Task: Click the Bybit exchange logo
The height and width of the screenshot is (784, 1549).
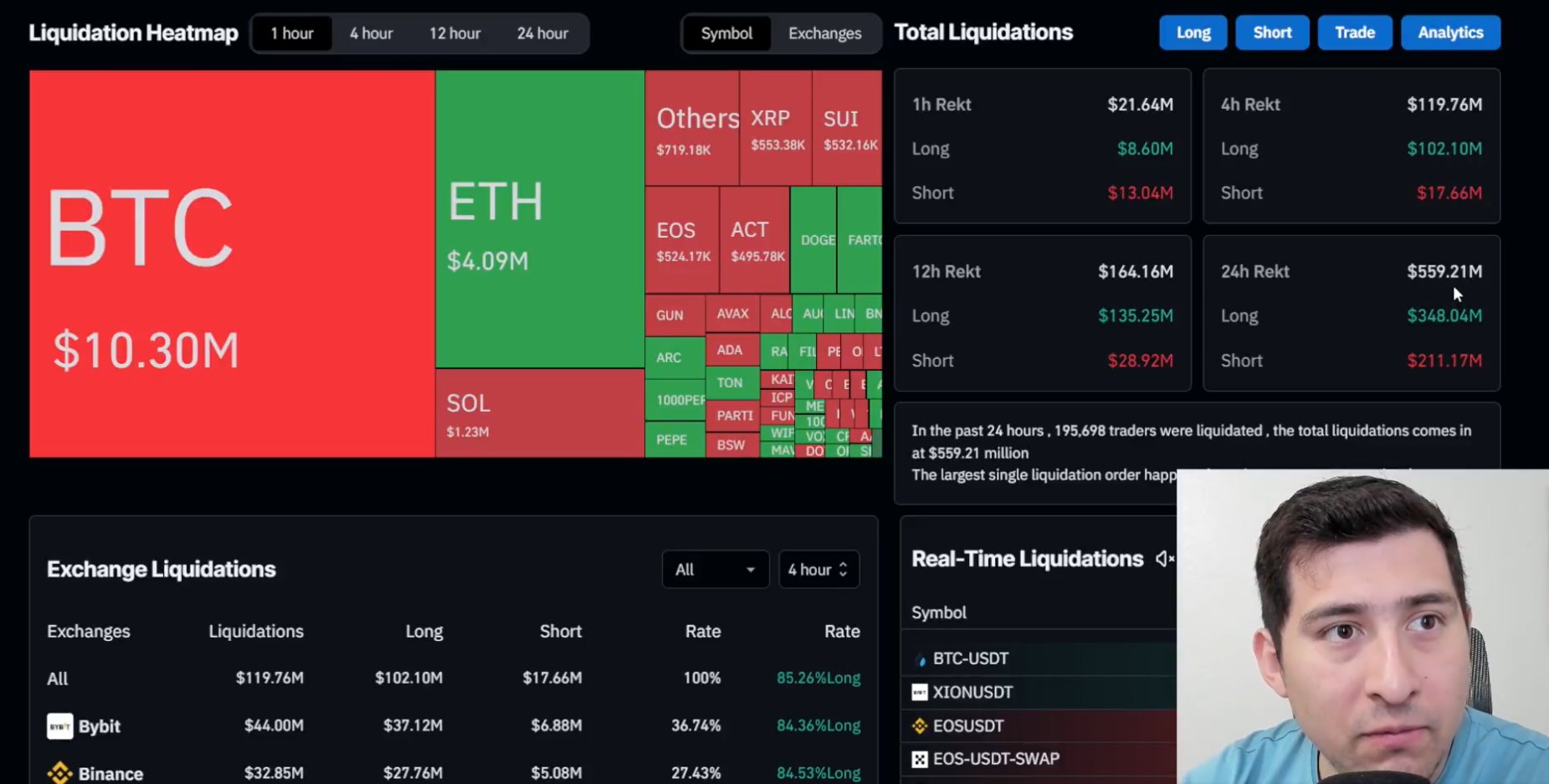Action: 59,725
